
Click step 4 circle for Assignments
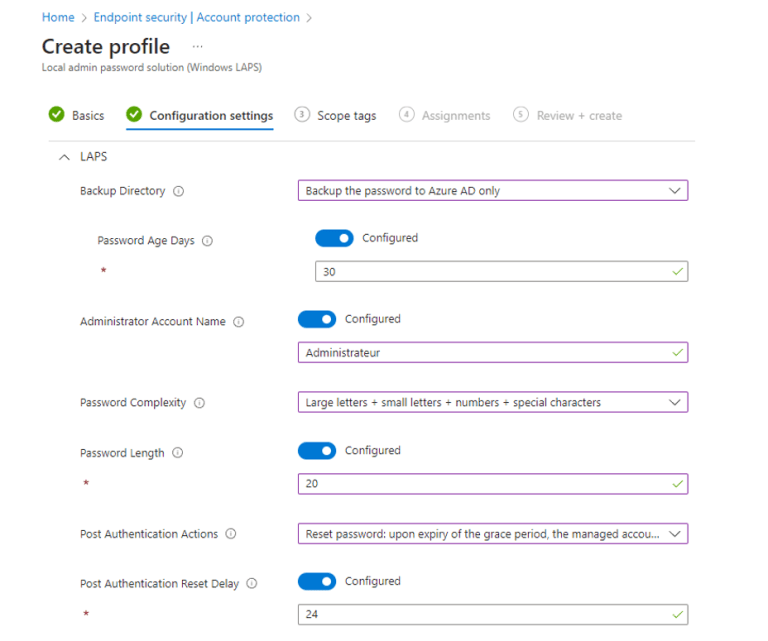pyautogui.click(x=407, y=115)
